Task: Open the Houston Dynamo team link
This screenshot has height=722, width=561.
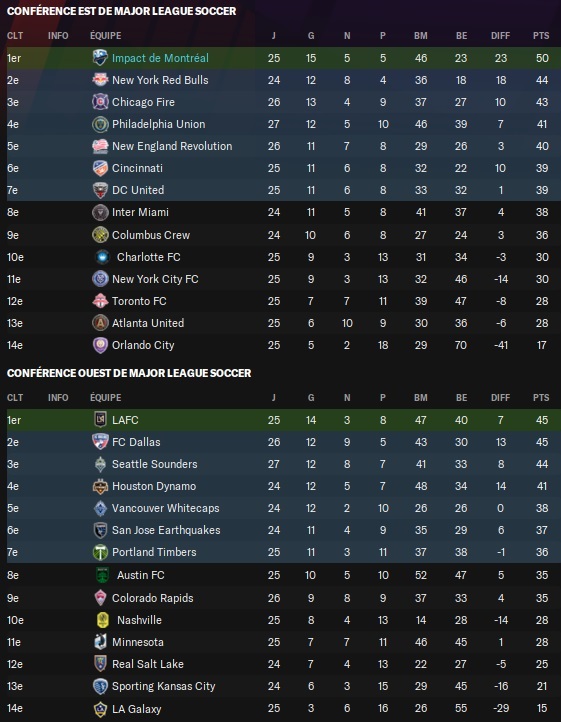Action: pos(154,486)
